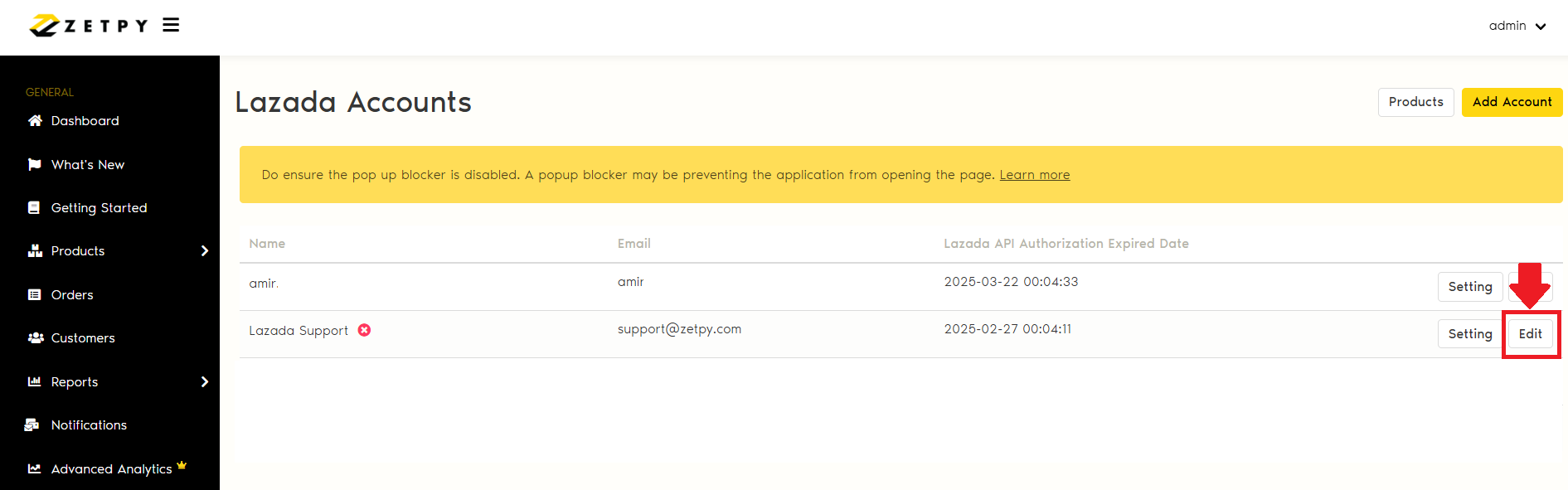Image resolution: width=1568 pixels, height=490 pixels.
Task: Click the red error icon beside Lazada Support
Action: [364, 330]
